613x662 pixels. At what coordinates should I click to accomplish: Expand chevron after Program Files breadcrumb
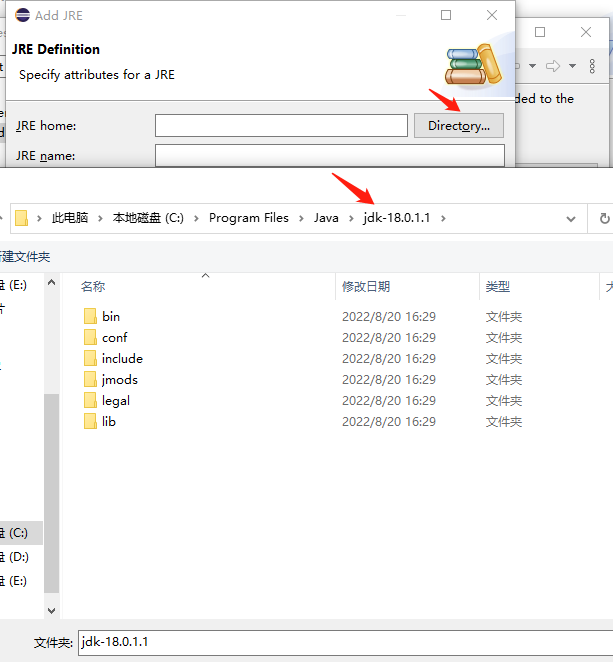301,218
